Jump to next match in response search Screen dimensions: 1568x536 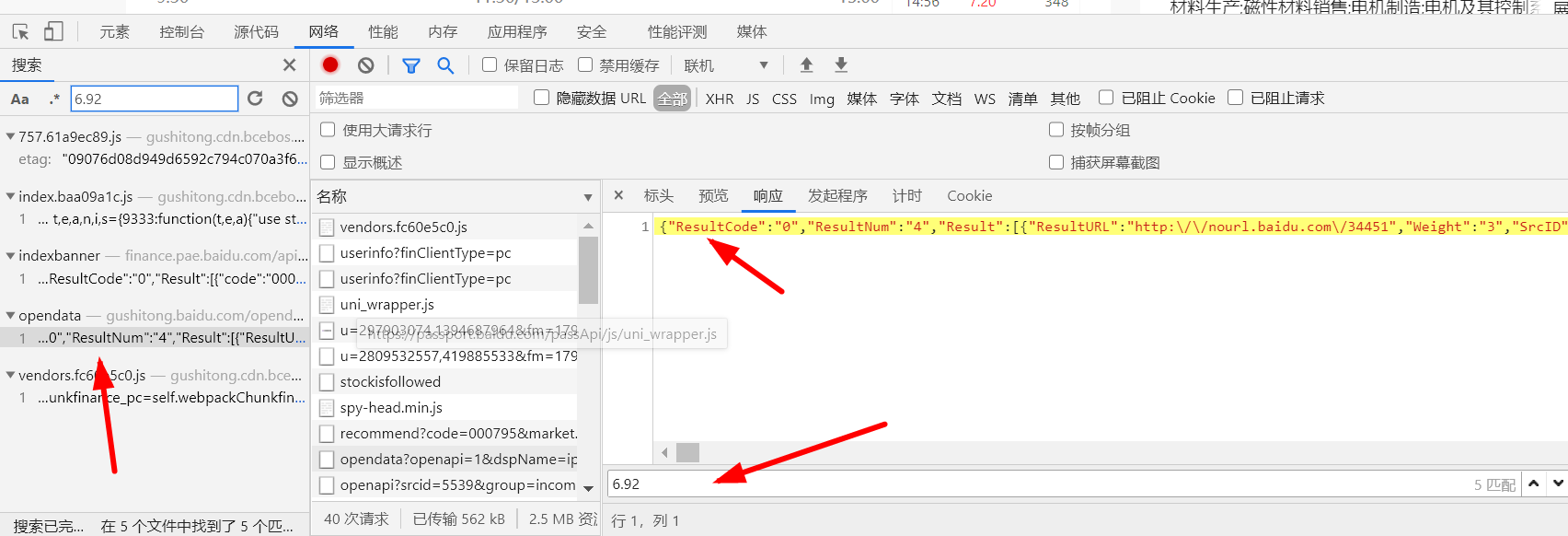pyautogui.click(x=1557, y=483)
